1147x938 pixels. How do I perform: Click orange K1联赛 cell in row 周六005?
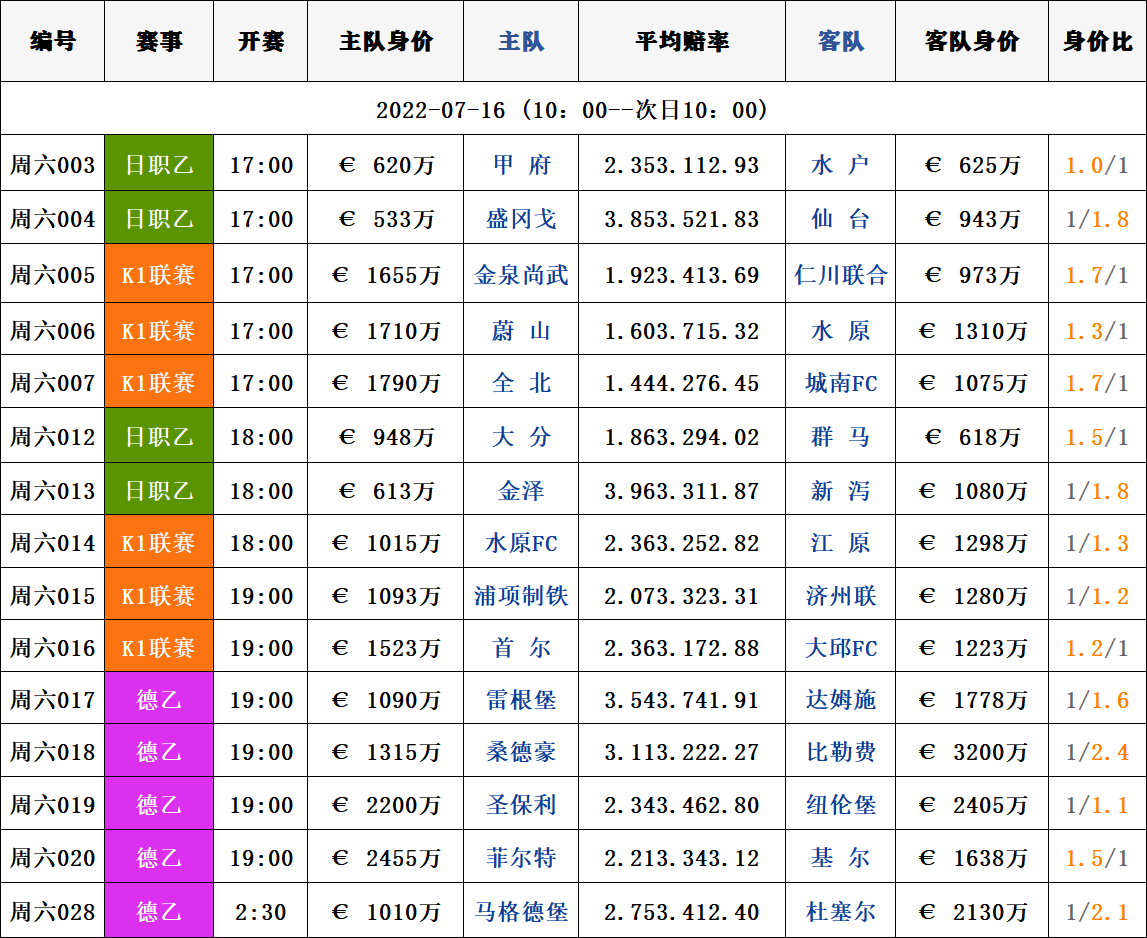coord(159,275)
